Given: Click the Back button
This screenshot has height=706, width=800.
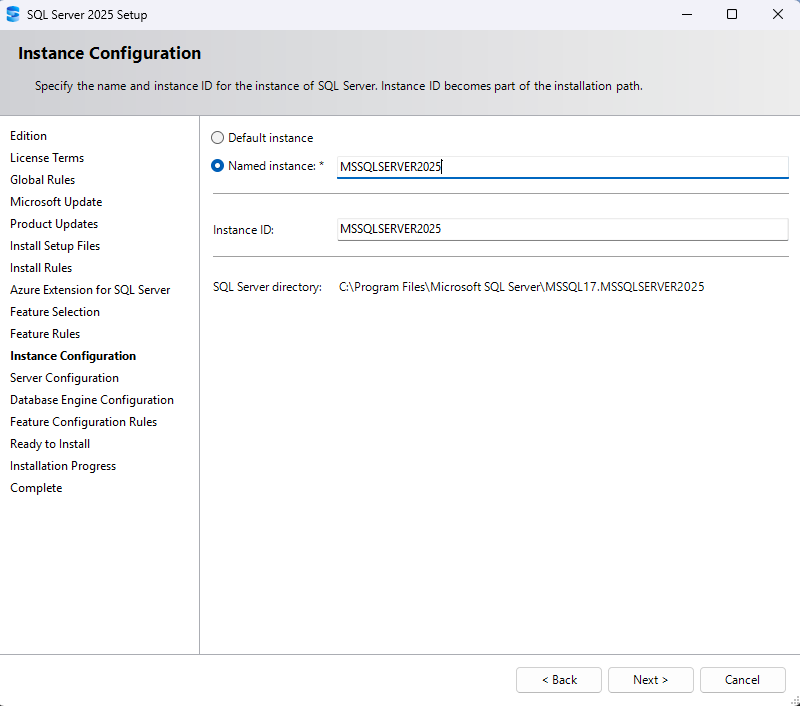Looking at the screenshot, I should [x=558, y=679].
